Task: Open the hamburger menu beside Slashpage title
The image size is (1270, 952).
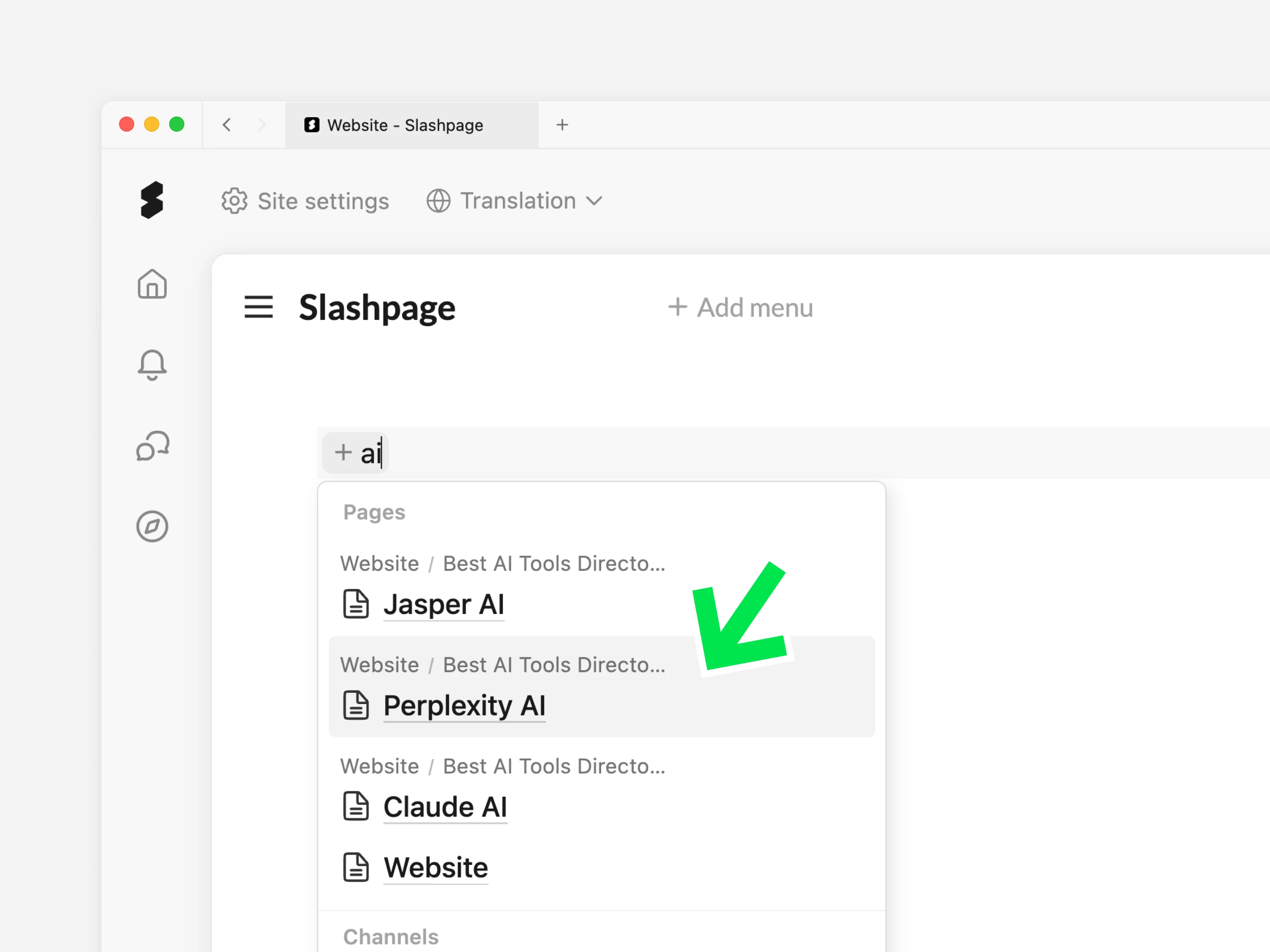Action: pos(259,307)
